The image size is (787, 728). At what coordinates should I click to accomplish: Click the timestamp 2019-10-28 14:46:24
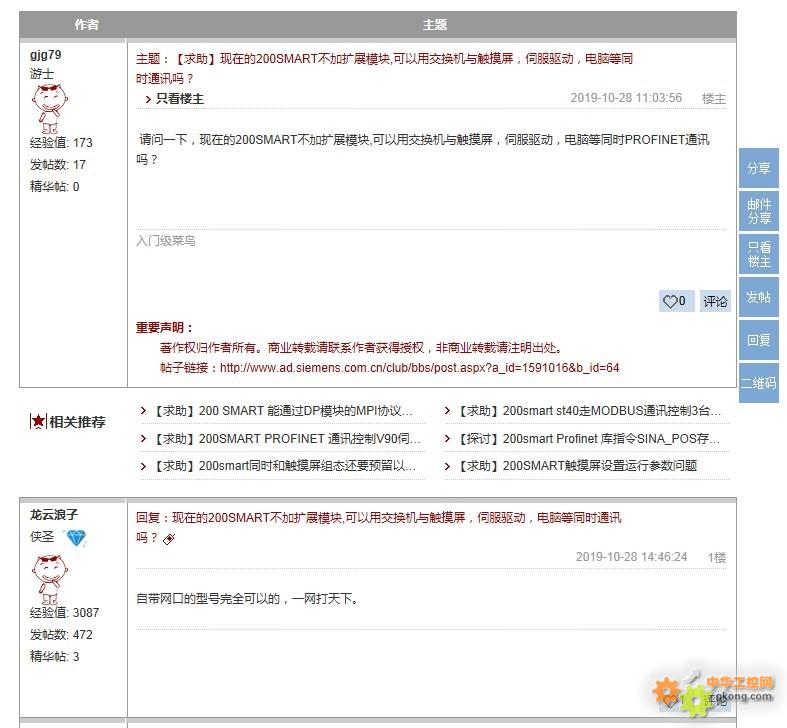tap(631, 557)
